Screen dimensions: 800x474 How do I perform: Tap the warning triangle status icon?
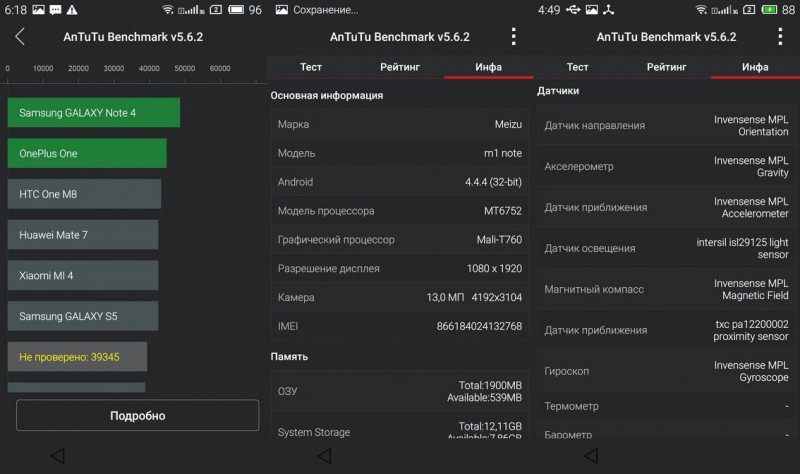click(72, 10)
